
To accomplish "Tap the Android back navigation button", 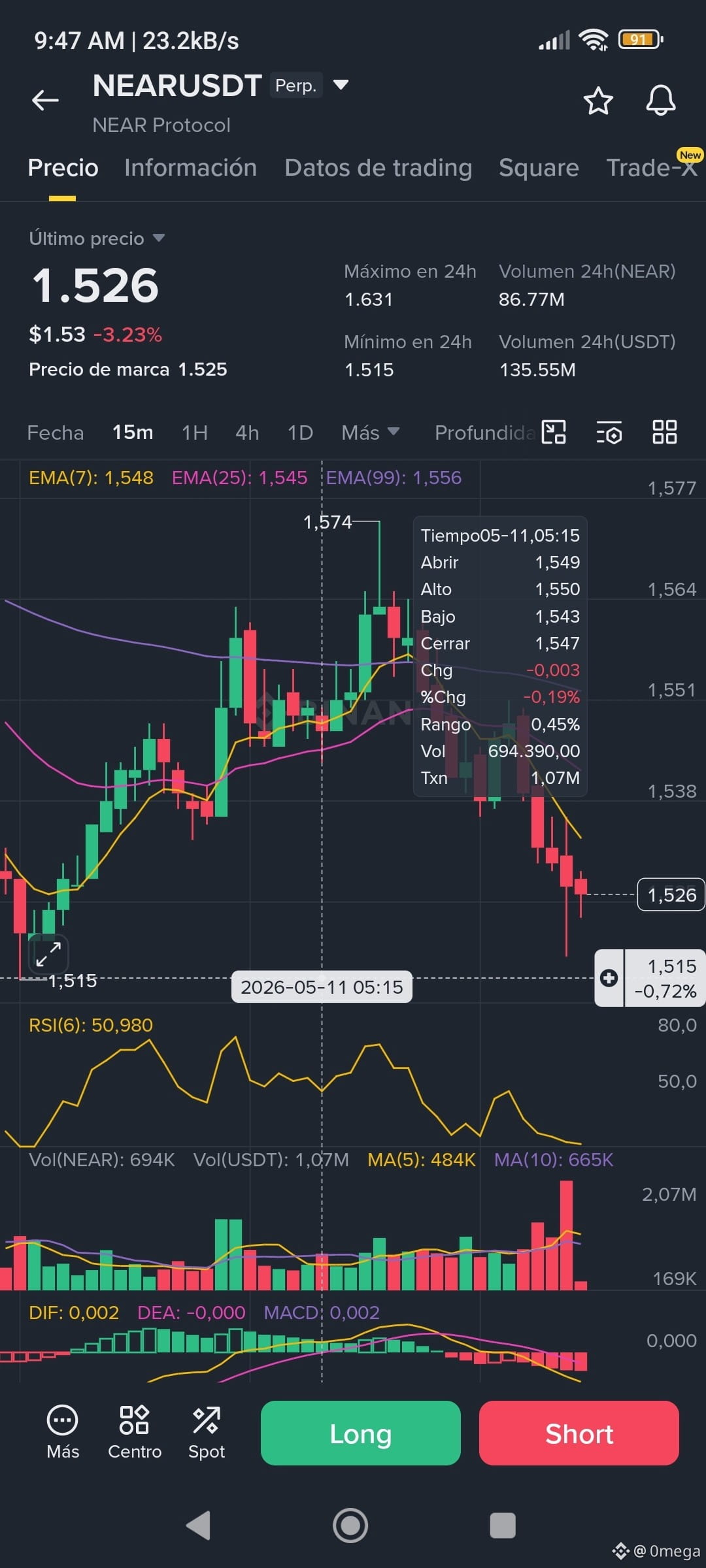I will coord(199,1526).
